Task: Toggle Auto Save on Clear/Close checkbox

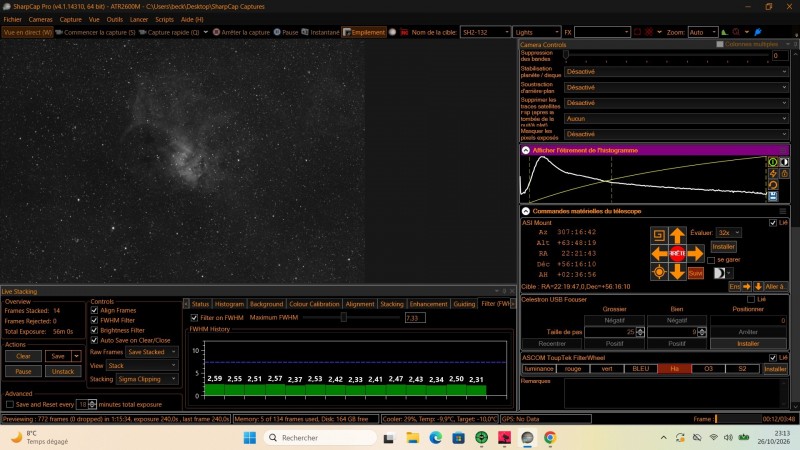Action: (94, 340)
